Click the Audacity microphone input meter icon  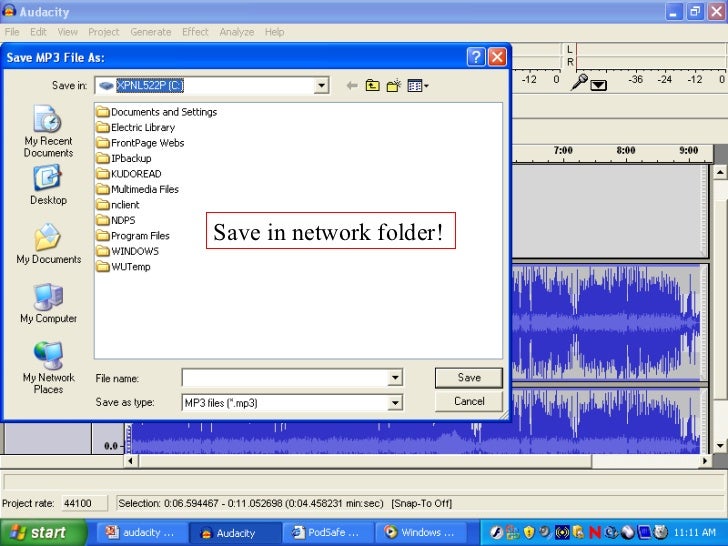click(x=579, y=82)
